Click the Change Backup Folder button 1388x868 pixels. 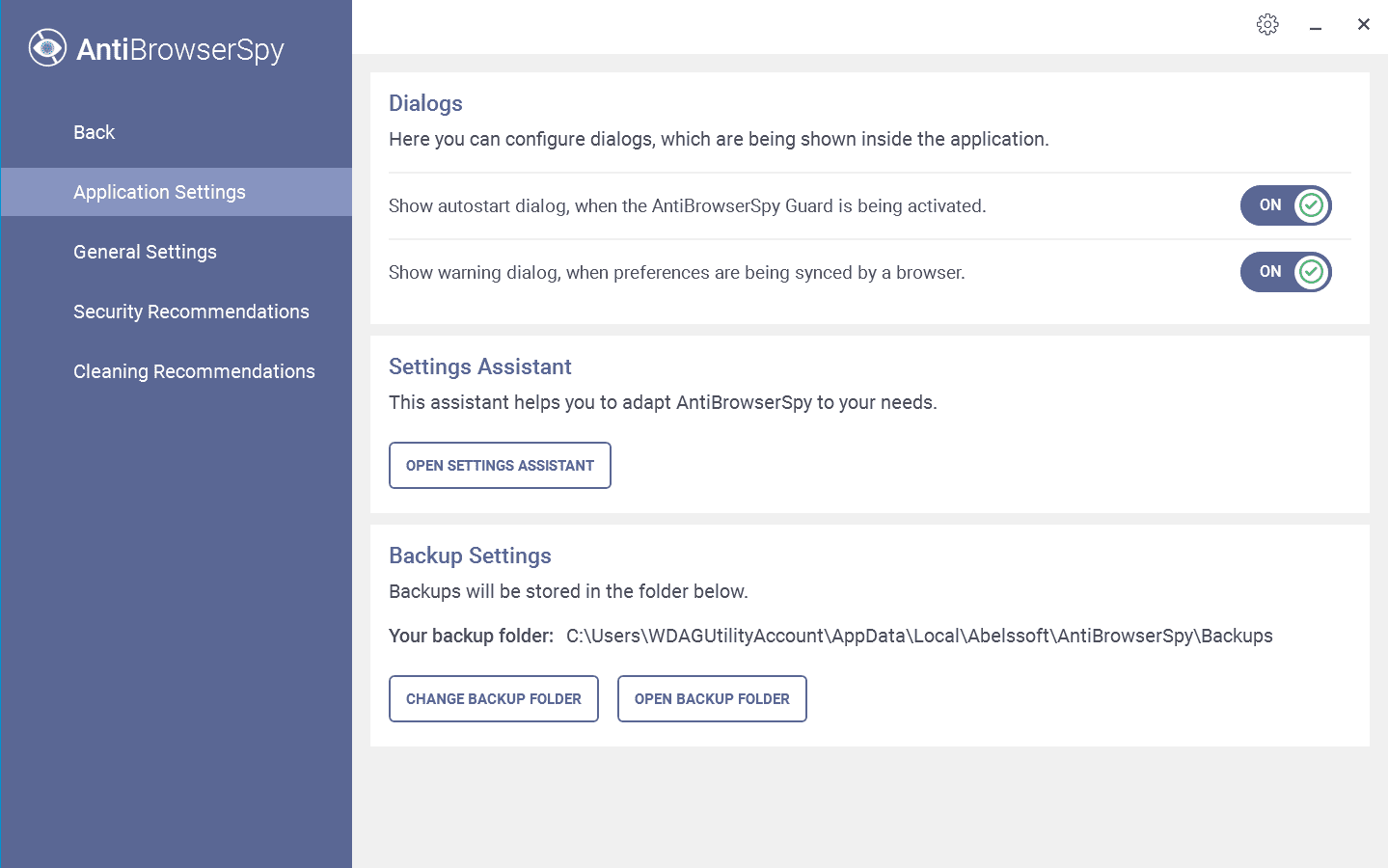point(493,699)
